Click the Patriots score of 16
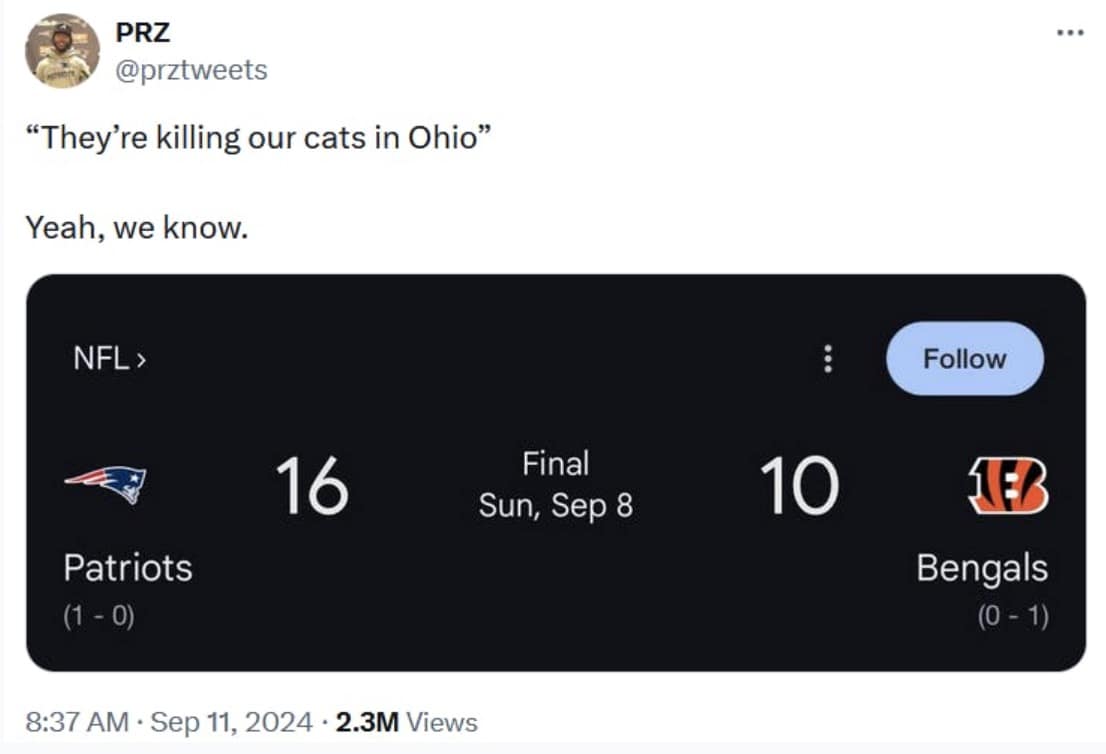The height and width of the screenshot is (754, 1106). pos(311,486)
